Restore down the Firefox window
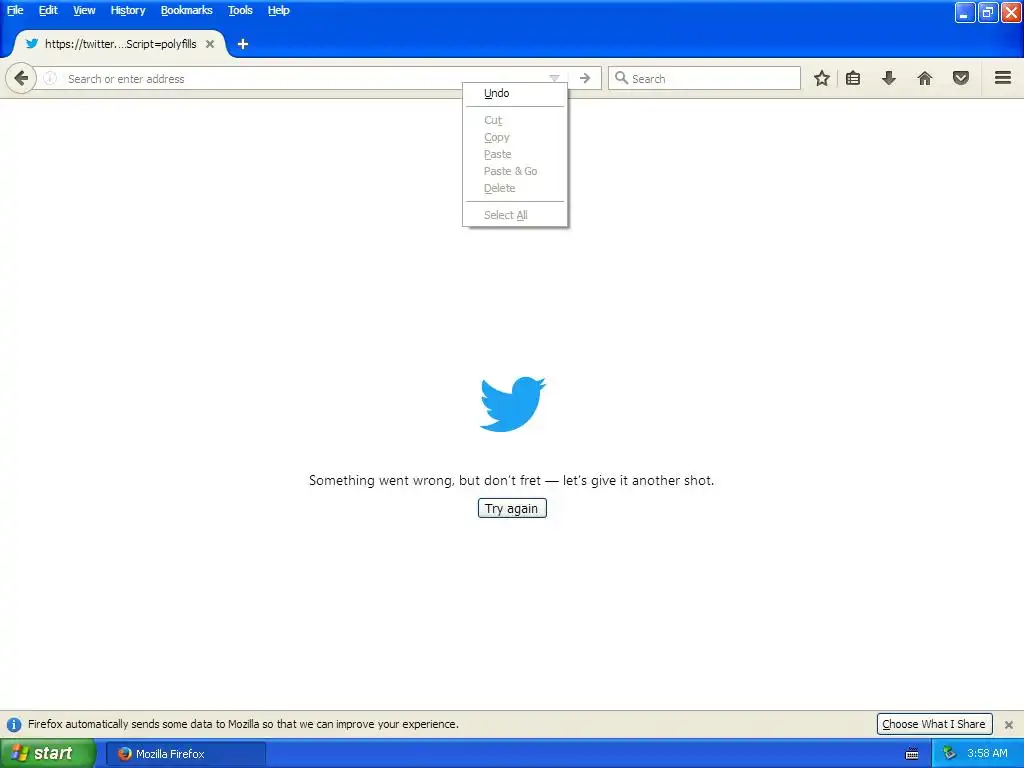 tap(988, 12)
